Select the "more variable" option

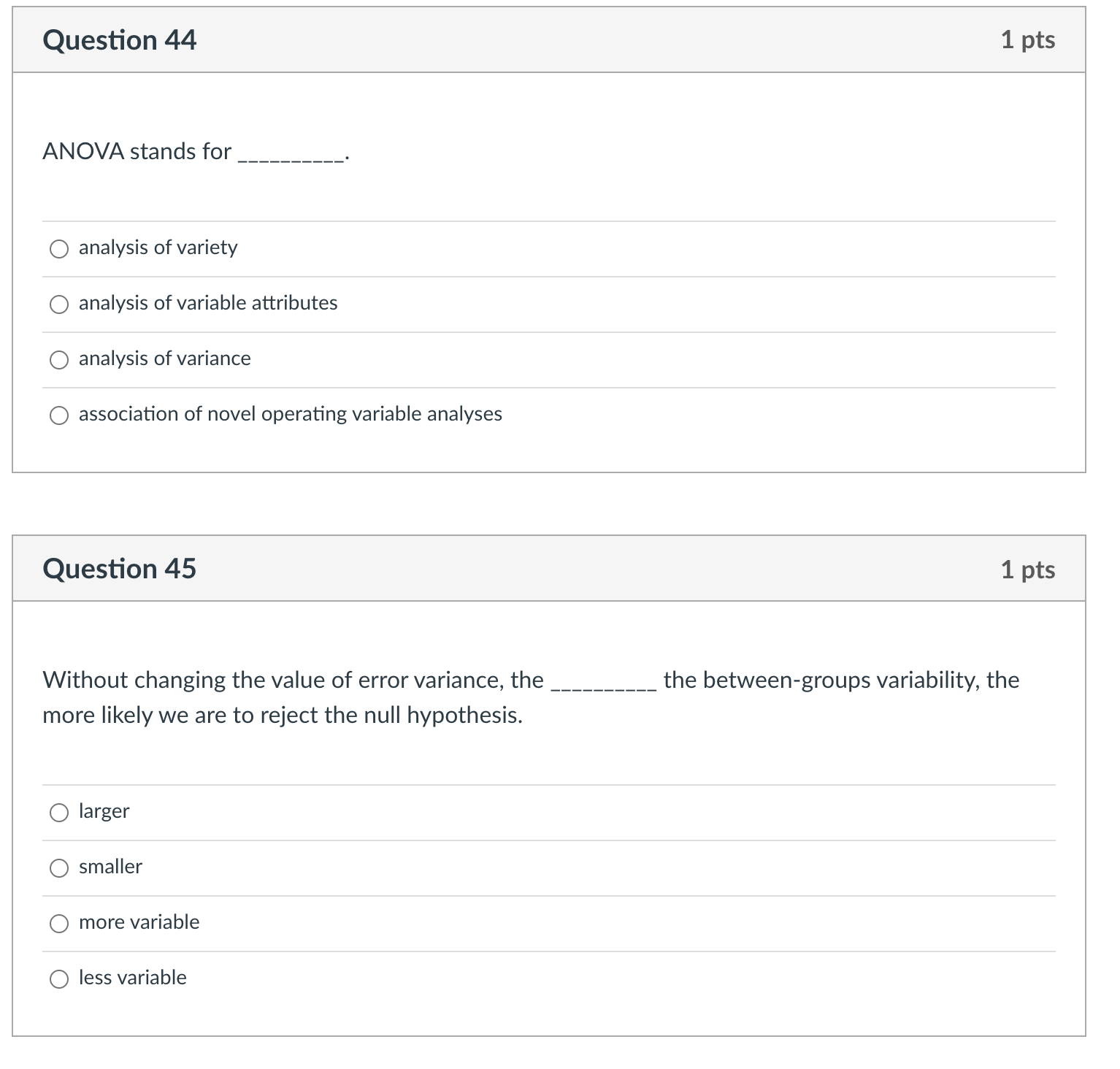click(x=60, y=923)
